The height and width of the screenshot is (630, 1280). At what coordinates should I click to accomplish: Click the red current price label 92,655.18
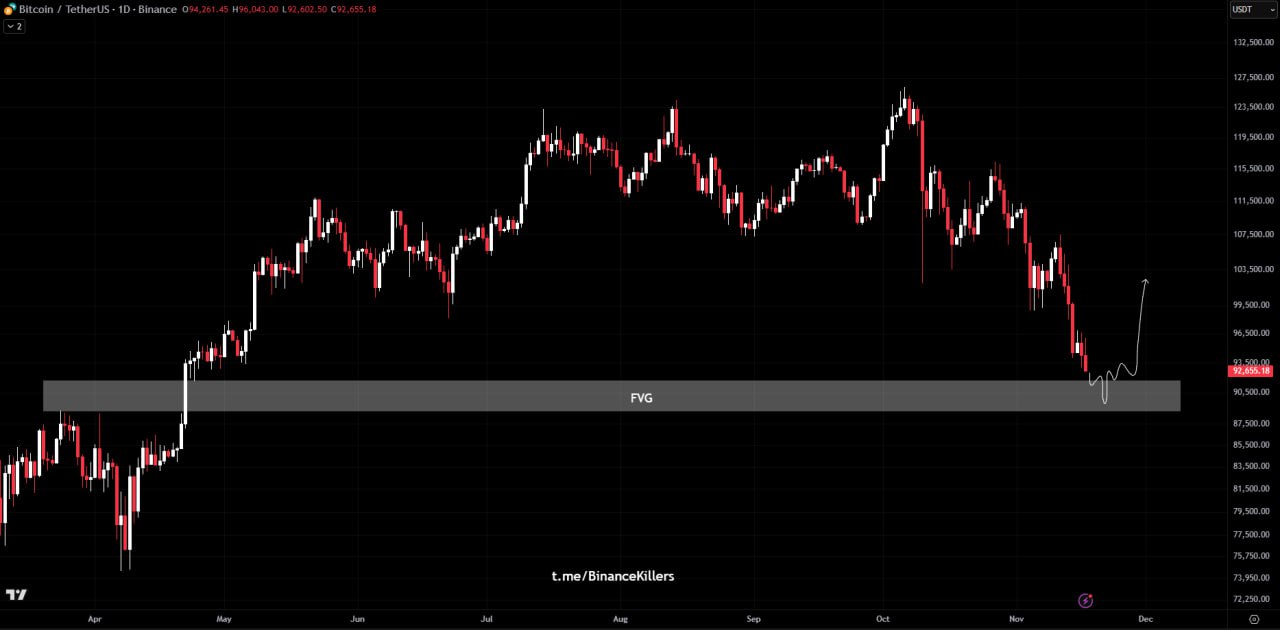tap(1250, 371)
